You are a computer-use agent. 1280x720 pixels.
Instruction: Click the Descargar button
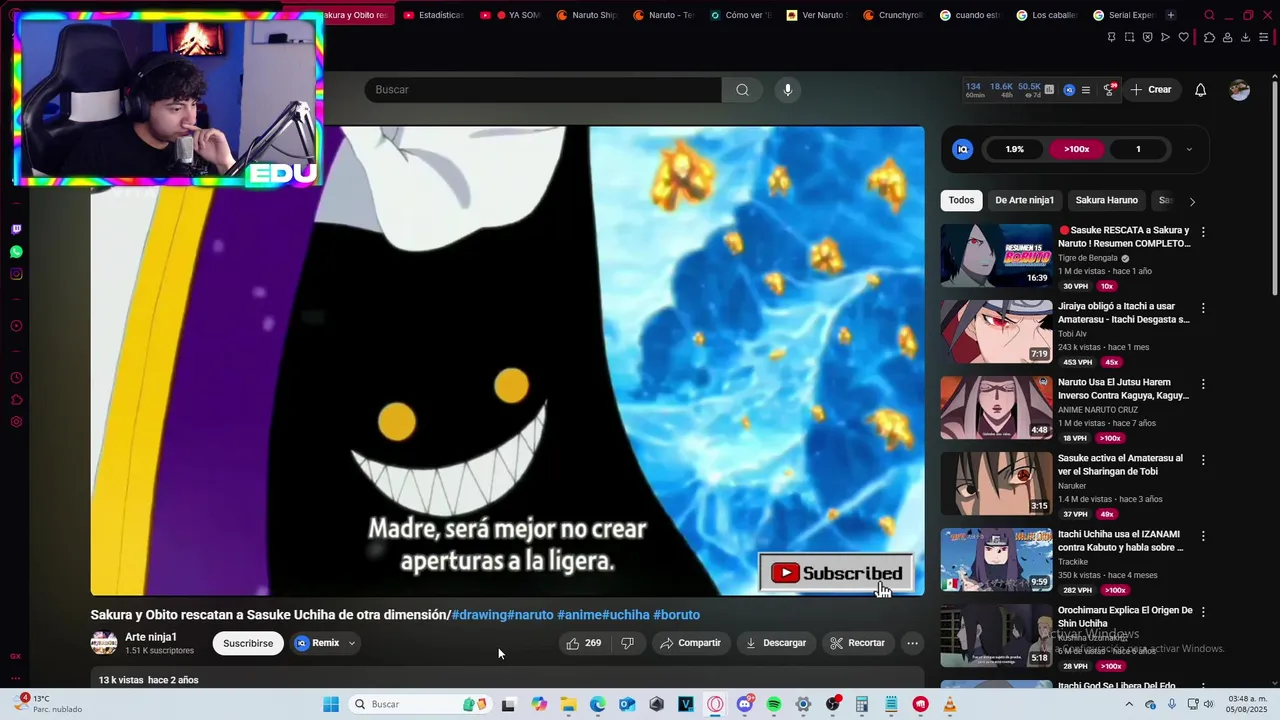click(776, 643)
